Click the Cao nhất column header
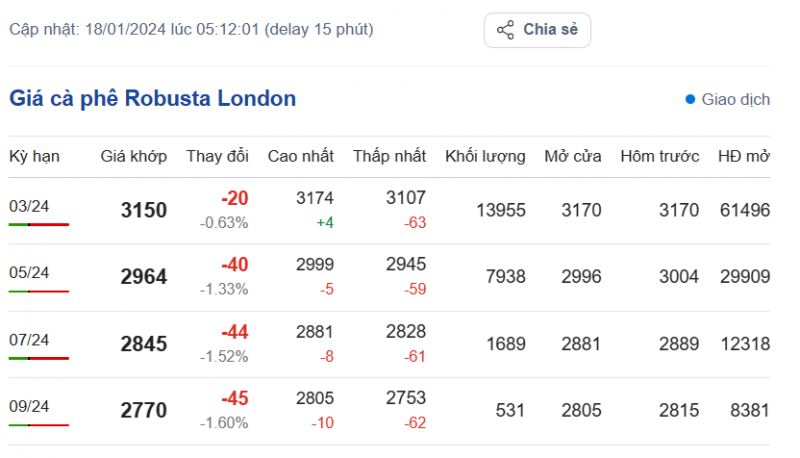 point(300,156)
